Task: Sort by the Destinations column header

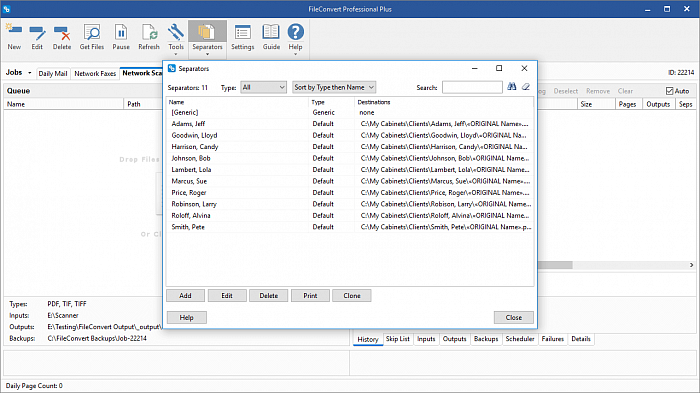Action: click(444, 102)
